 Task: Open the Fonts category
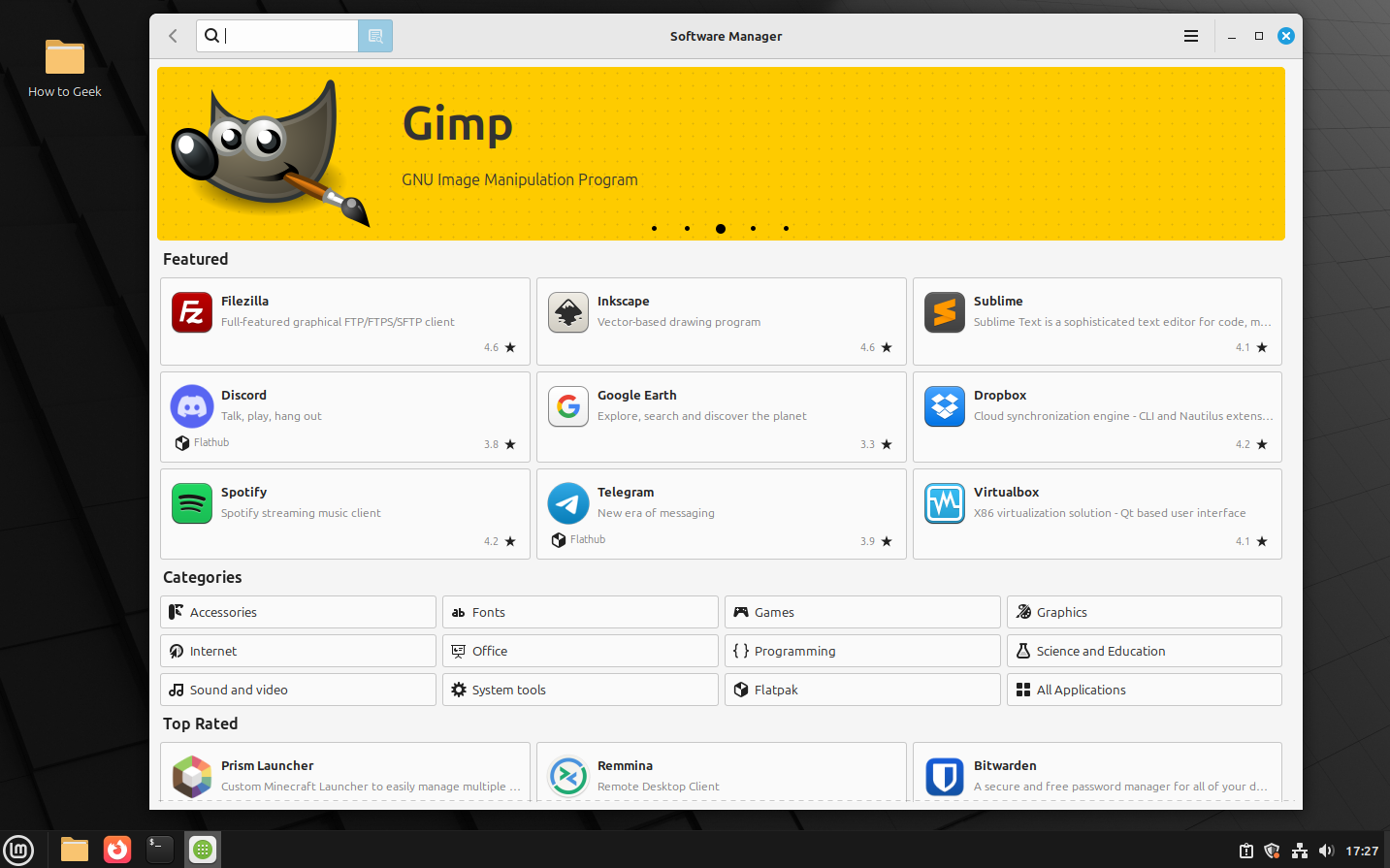click(580, 612)
